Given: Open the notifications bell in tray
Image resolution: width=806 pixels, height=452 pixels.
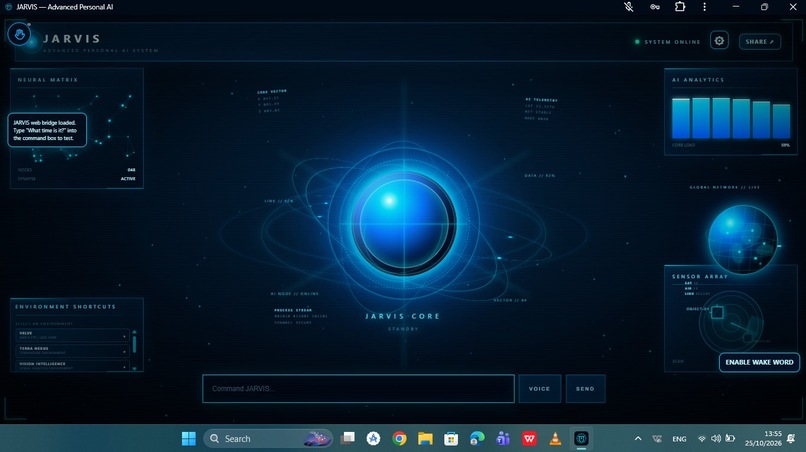Looking at the screenshot, I should tap(791, 439).
